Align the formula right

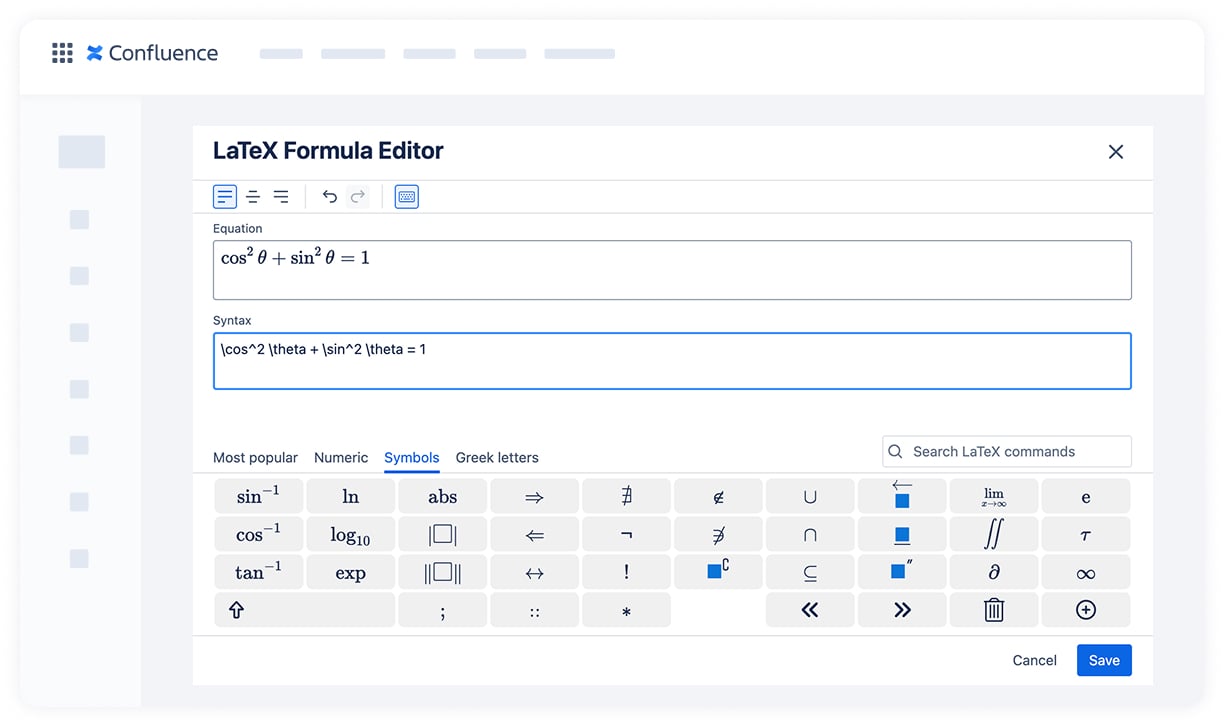pyautogui.click(x=281, y=197)
